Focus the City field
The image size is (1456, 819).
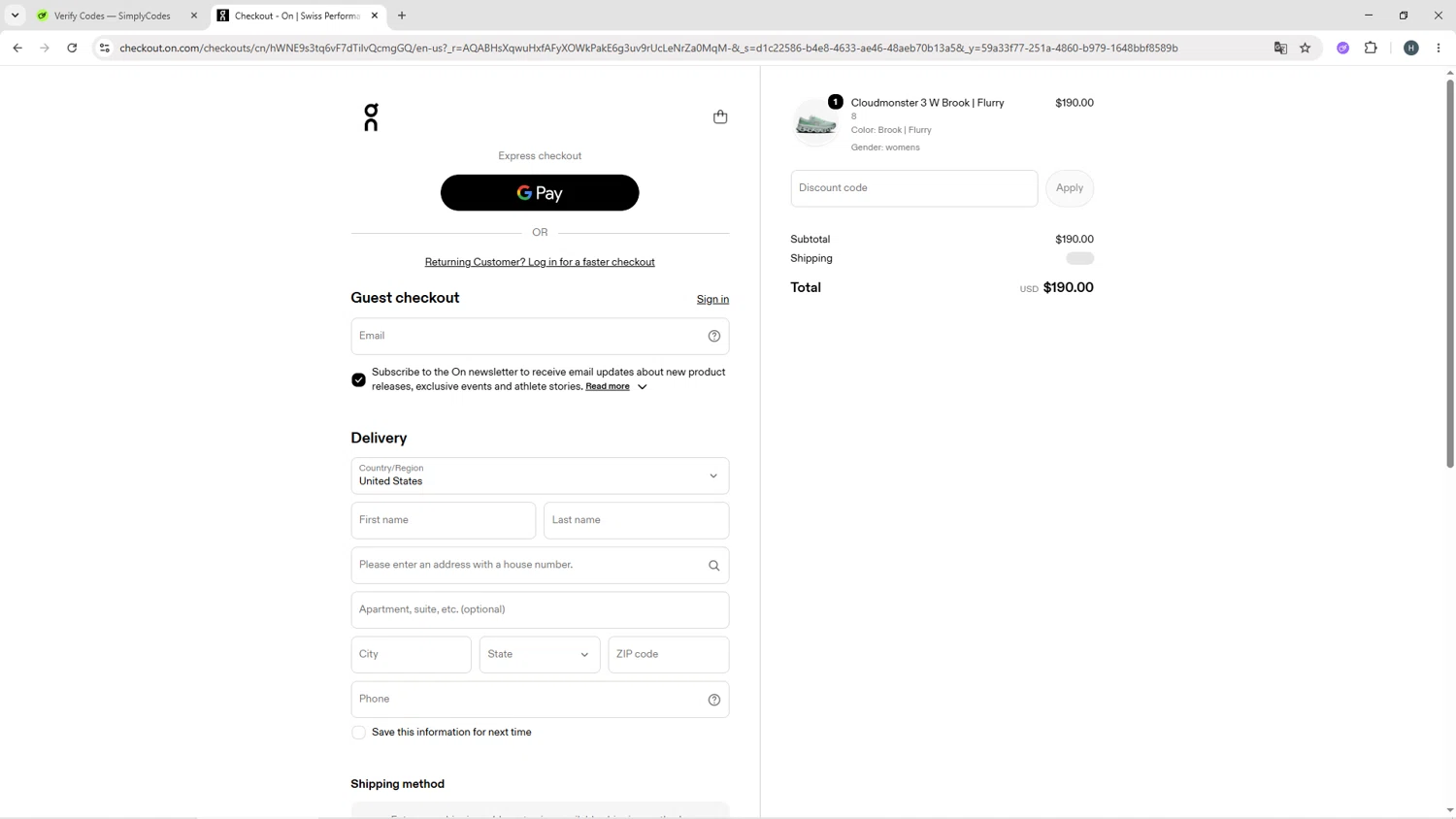pos(412,655)
